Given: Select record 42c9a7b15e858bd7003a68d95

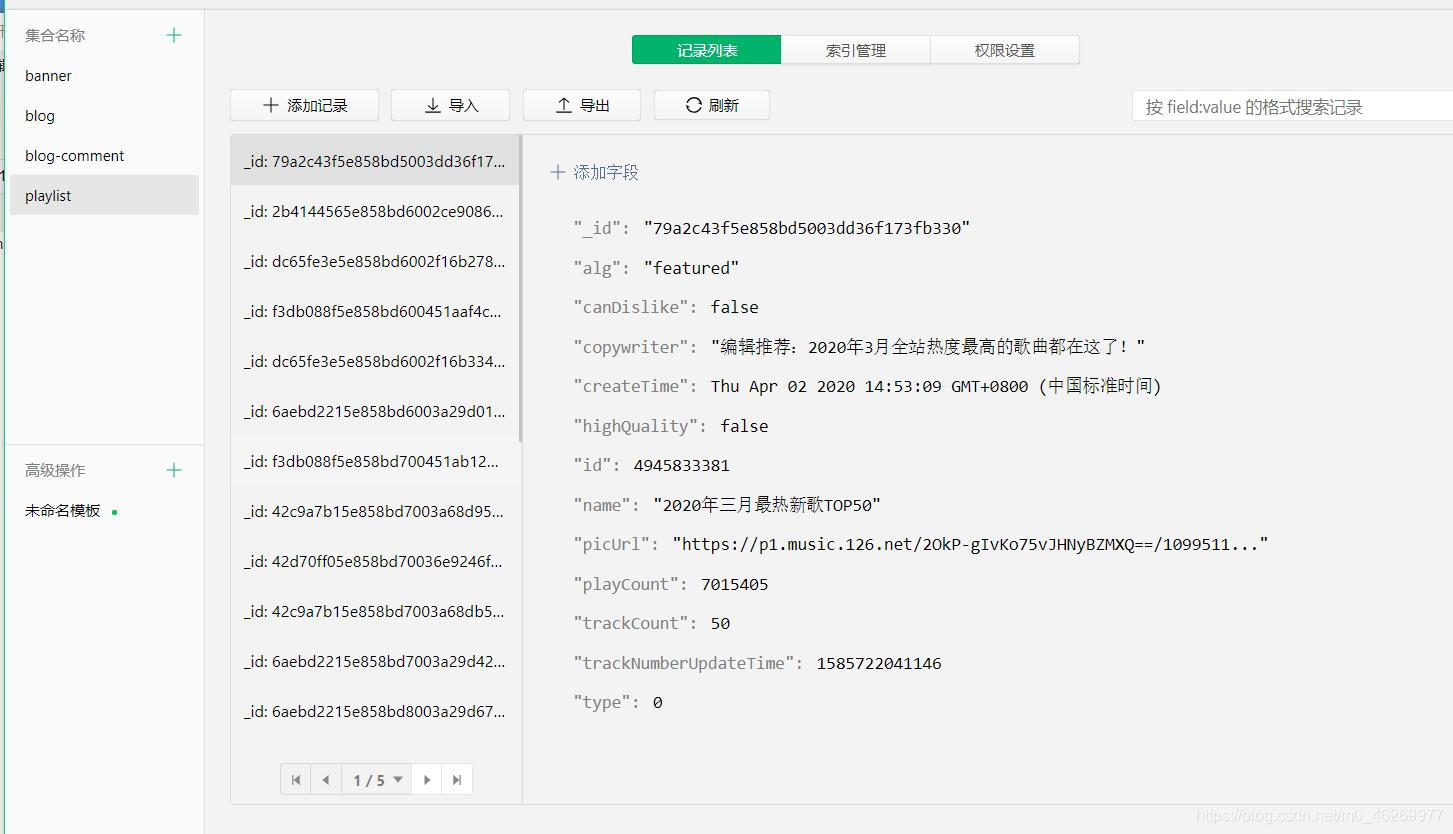Looking at the screenshot, I should [x=375, y=511].
